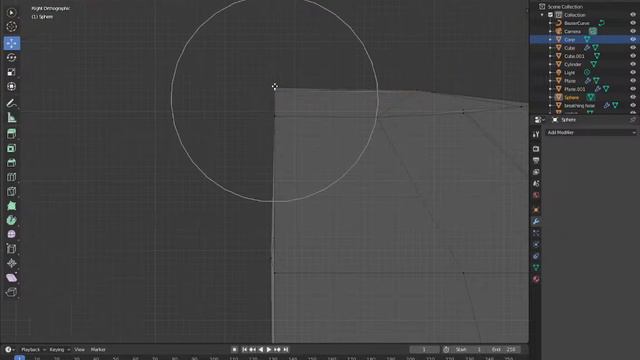
Task: Select the Extrude Region tool
Action: (x=11, y=134)
